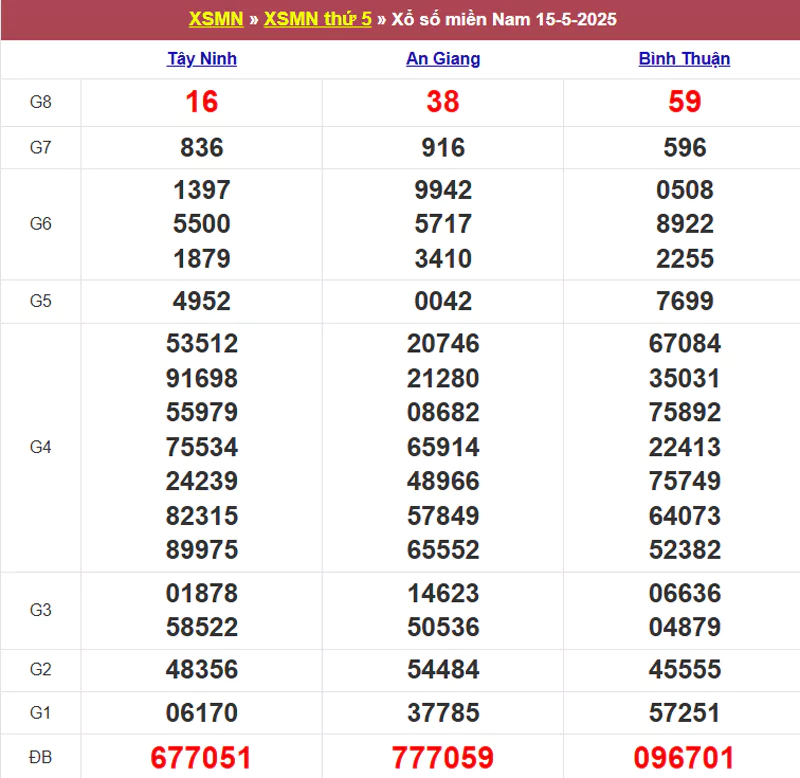The height and width of the screenshot is (778, 800).
Task: Select G7 number 916
Action: point(443,147)
